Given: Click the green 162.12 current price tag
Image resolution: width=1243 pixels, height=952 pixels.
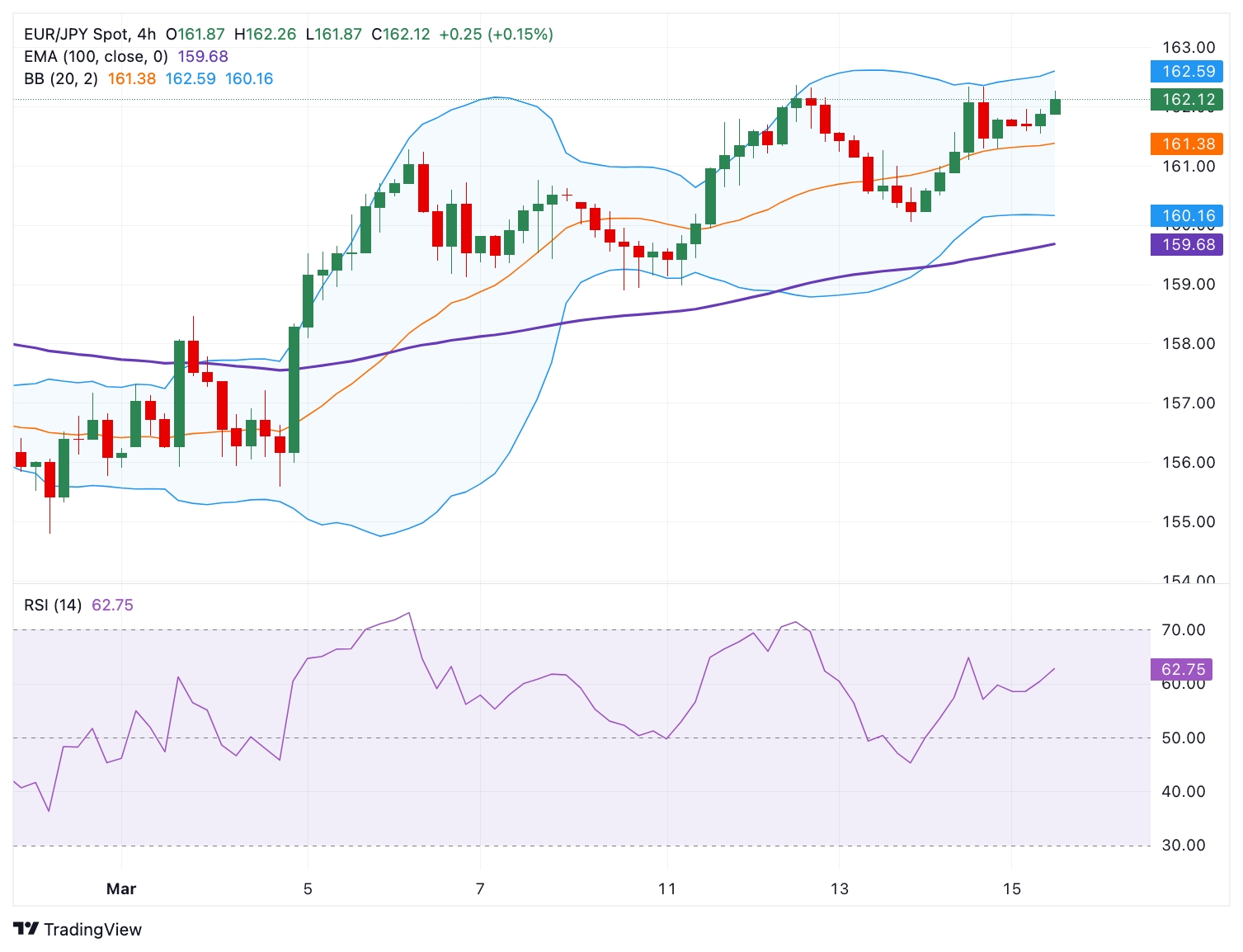Looking at the screenshot, I should pos(1187,100).
